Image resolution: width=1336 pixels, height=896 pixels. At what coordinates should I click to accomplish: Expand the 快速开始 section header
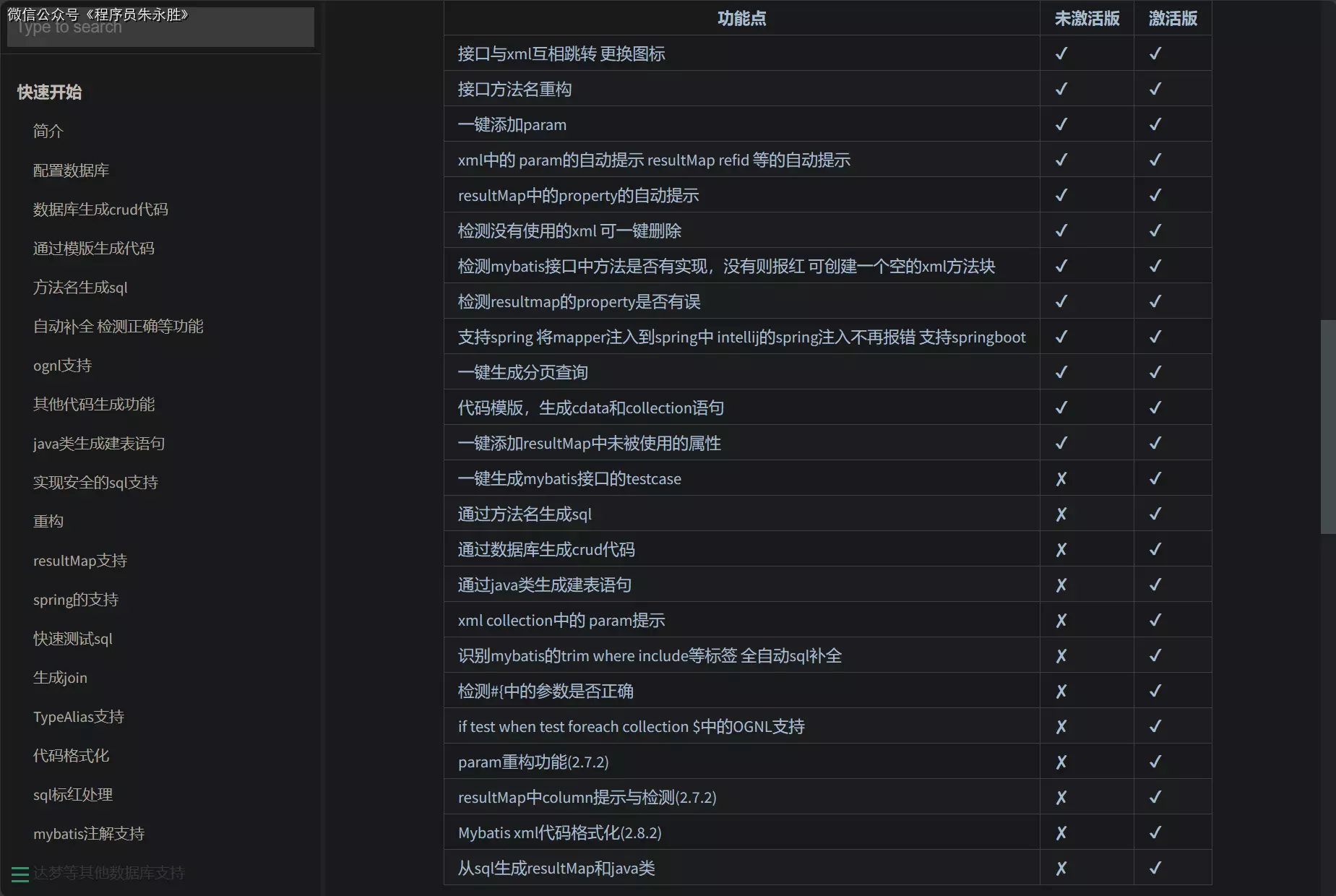[x=48, y=92]
